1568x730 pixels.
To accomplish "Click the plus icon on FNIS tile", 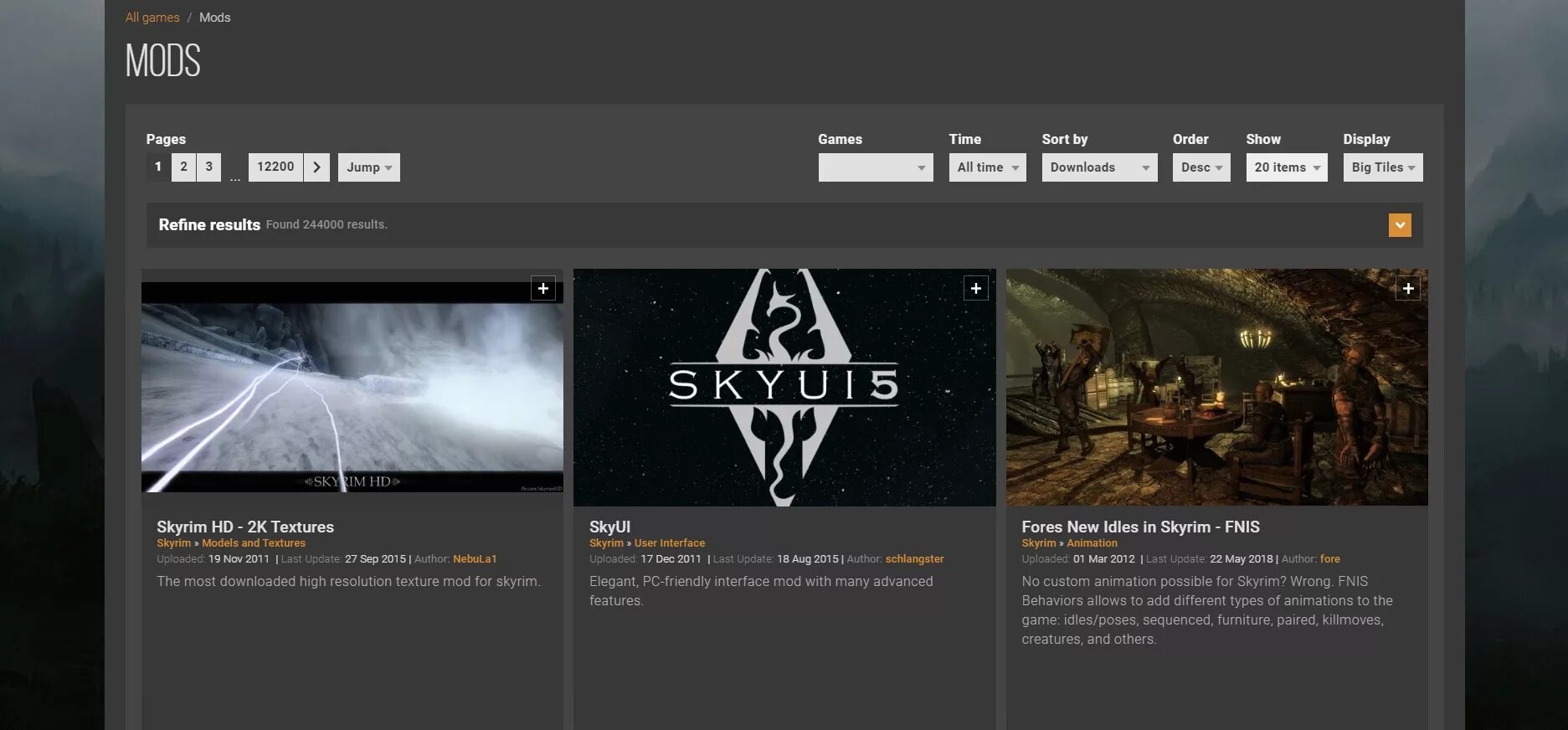I will tap(1408, 289).
